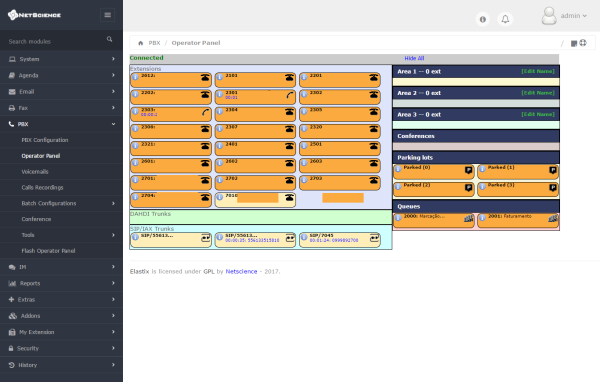Click the phone icon on extension 2201
Image resolution: width=600 pixels, height=382 pixels.
[x=373, y=77]
